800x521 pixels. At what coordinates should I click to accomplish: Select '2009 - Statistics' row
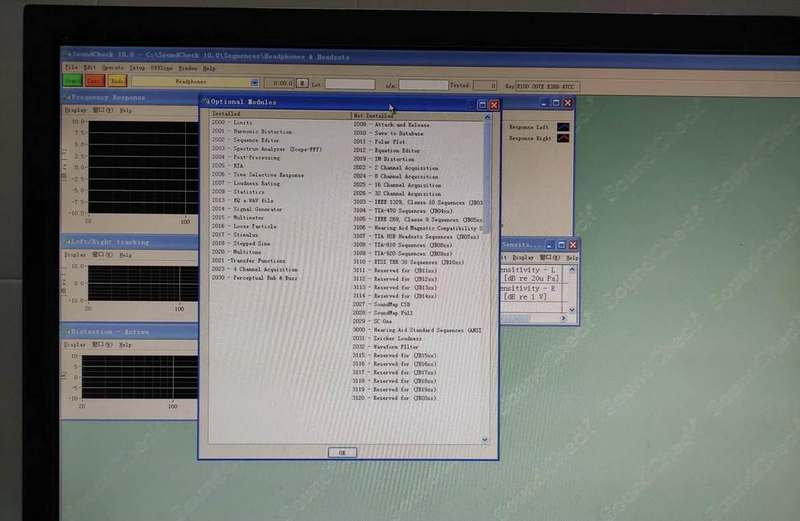click(238, 192)
